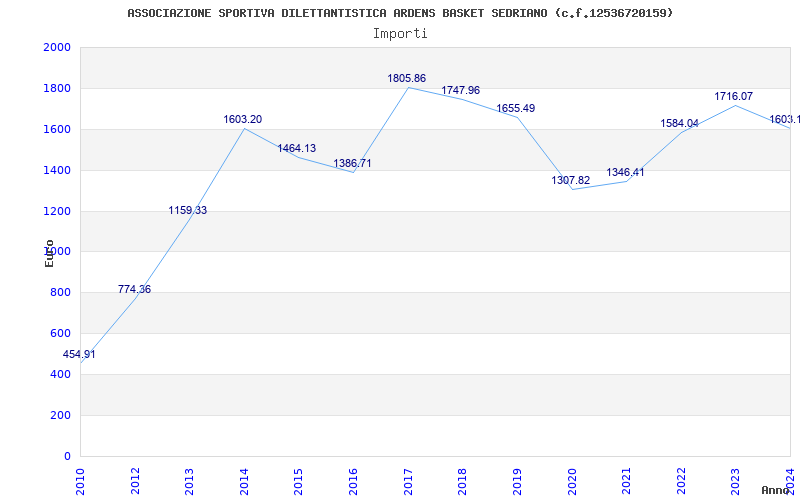This screenshot has width=800, height=500.
Task: Select the 1464.13 data point label
Action: point(296,148)
